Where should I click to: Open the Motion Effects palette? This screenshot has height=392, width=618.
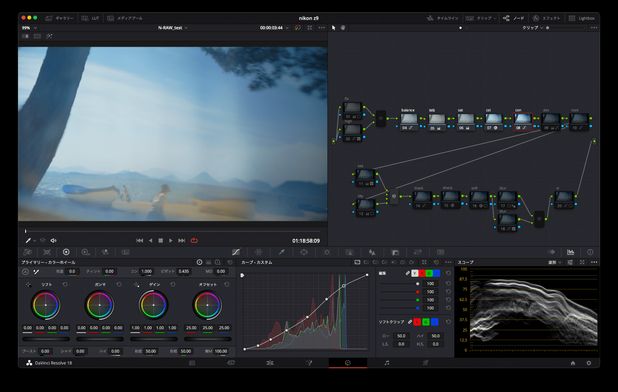click(x=125, y=252)
